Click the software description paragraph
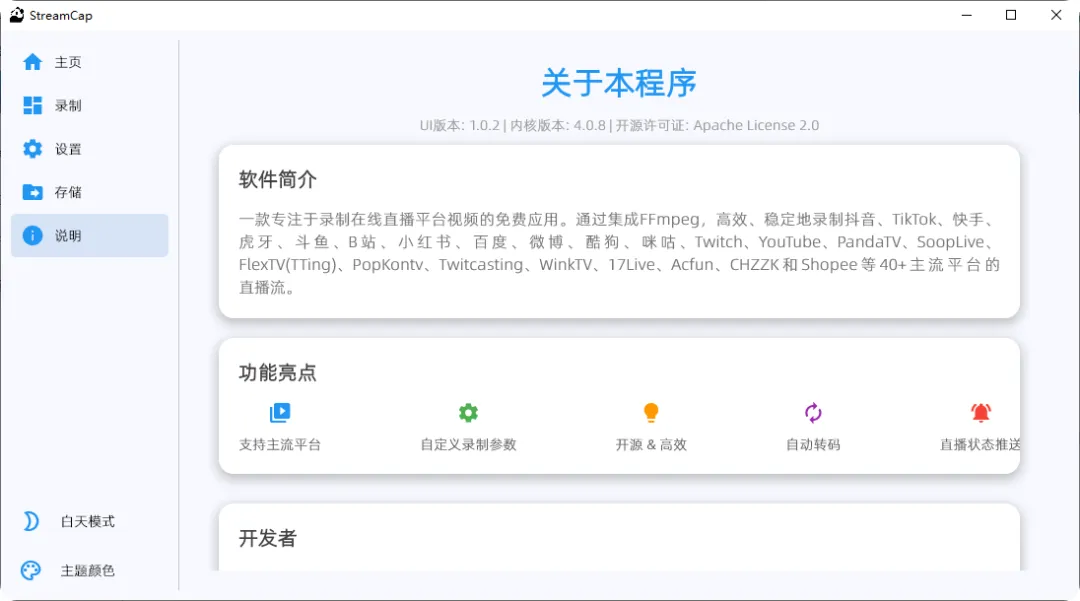This screenshot has width=1080, height=601. (619, 253)
